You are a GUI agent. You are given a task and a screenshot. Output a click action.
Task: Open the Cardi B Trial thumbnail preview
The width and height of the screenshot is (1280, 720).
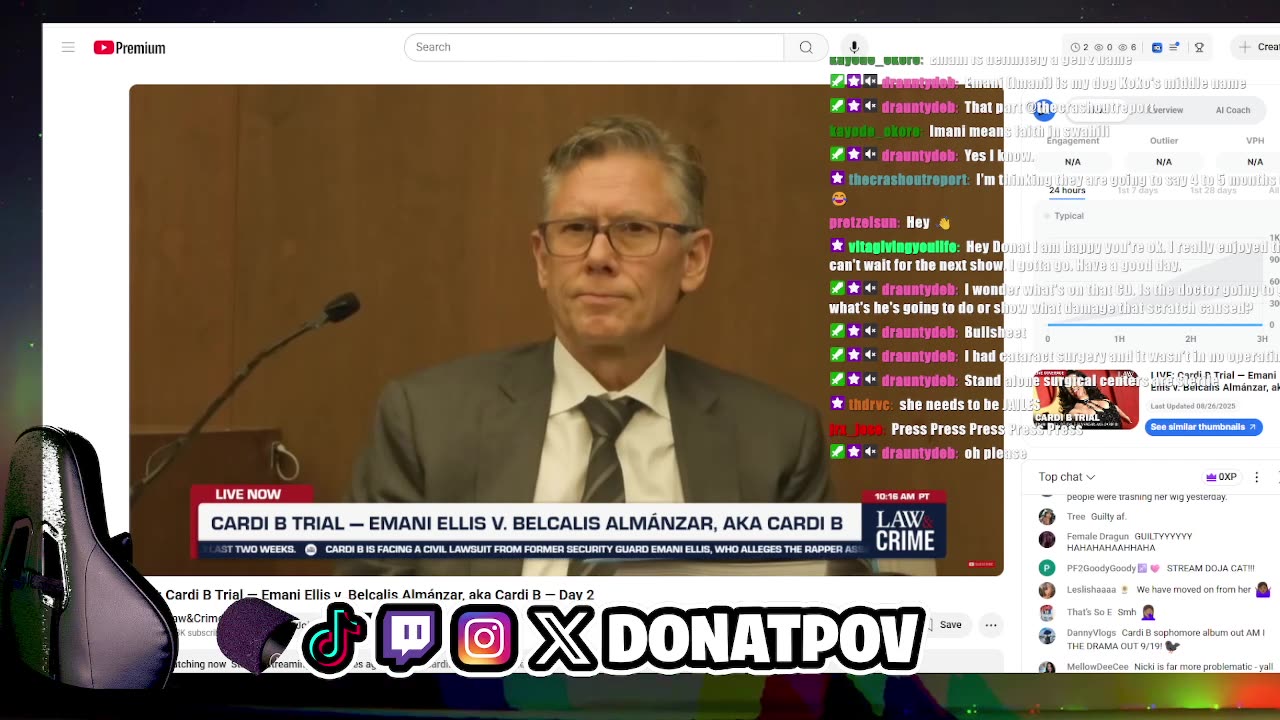pos(1085,400)
